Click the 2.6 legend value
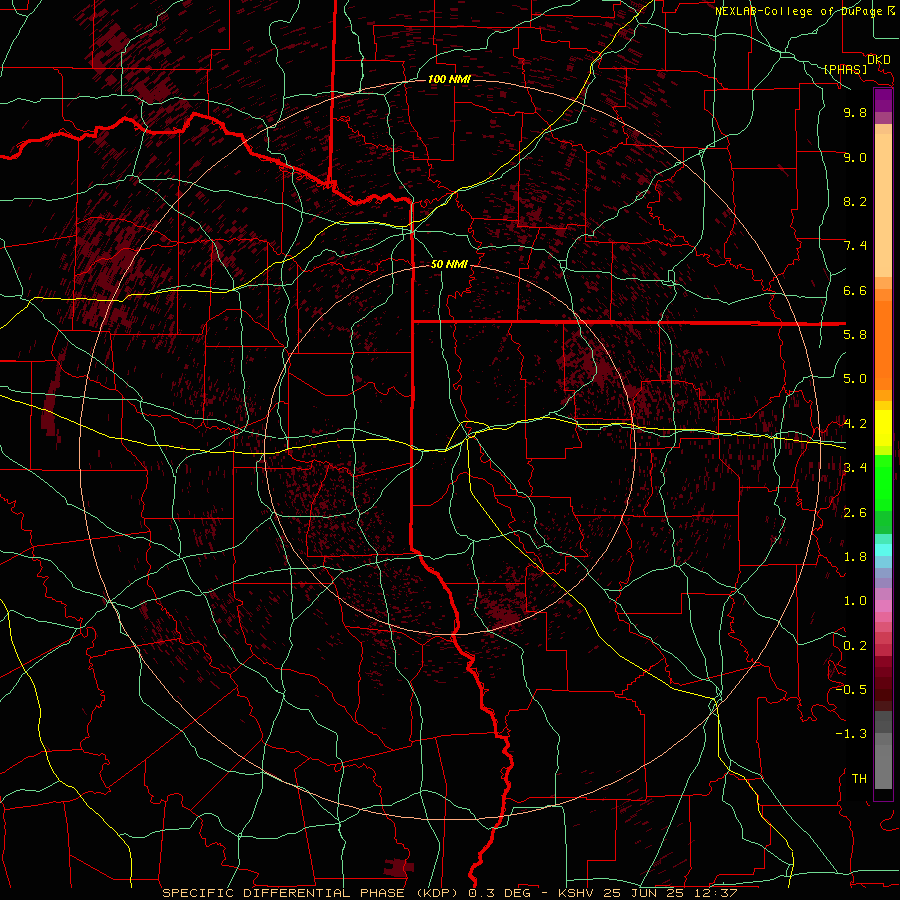Viewport: 900px width, 900px height. coord(855,513)
